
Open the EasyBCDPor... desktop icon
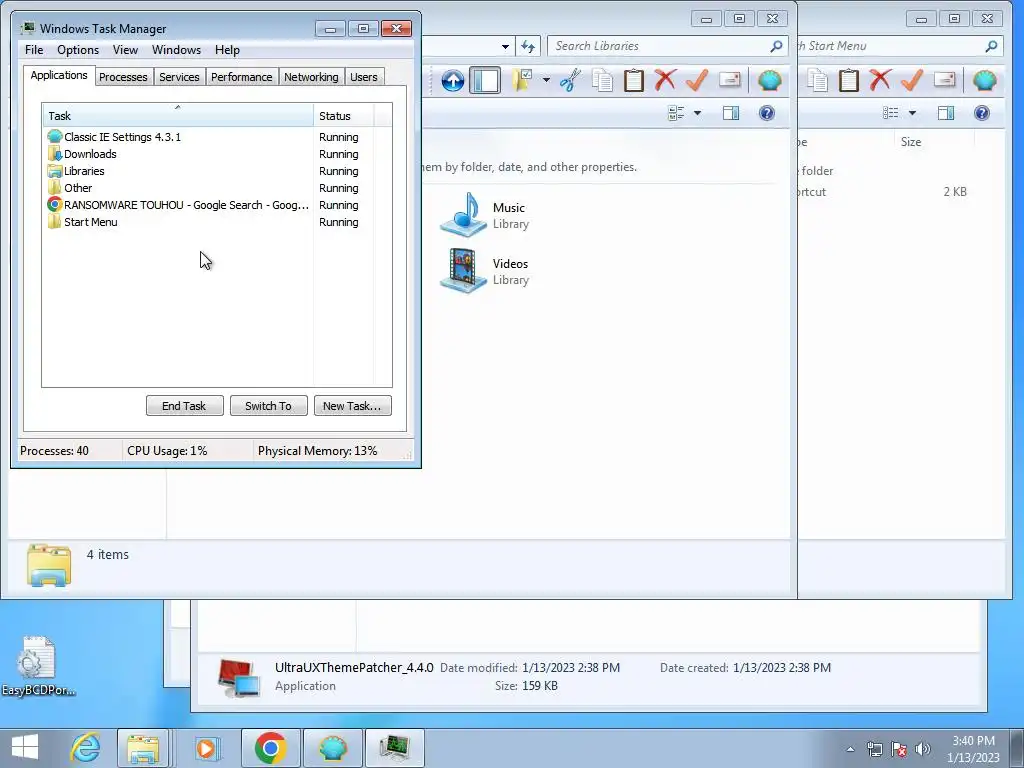pyautogui.click(x=38, y=666)
